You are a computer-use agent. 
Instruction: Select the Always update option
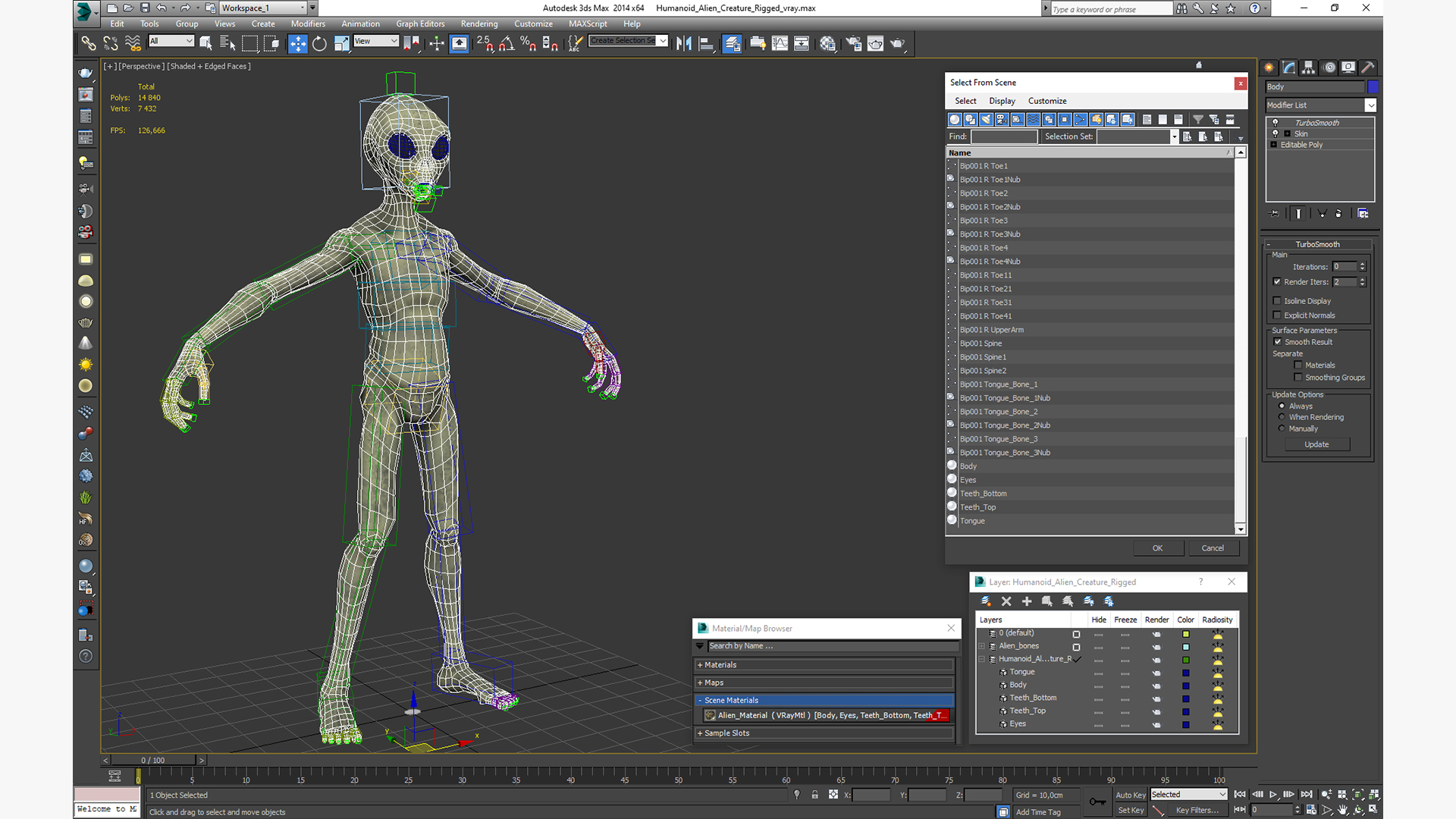[x=1282, y=406]
